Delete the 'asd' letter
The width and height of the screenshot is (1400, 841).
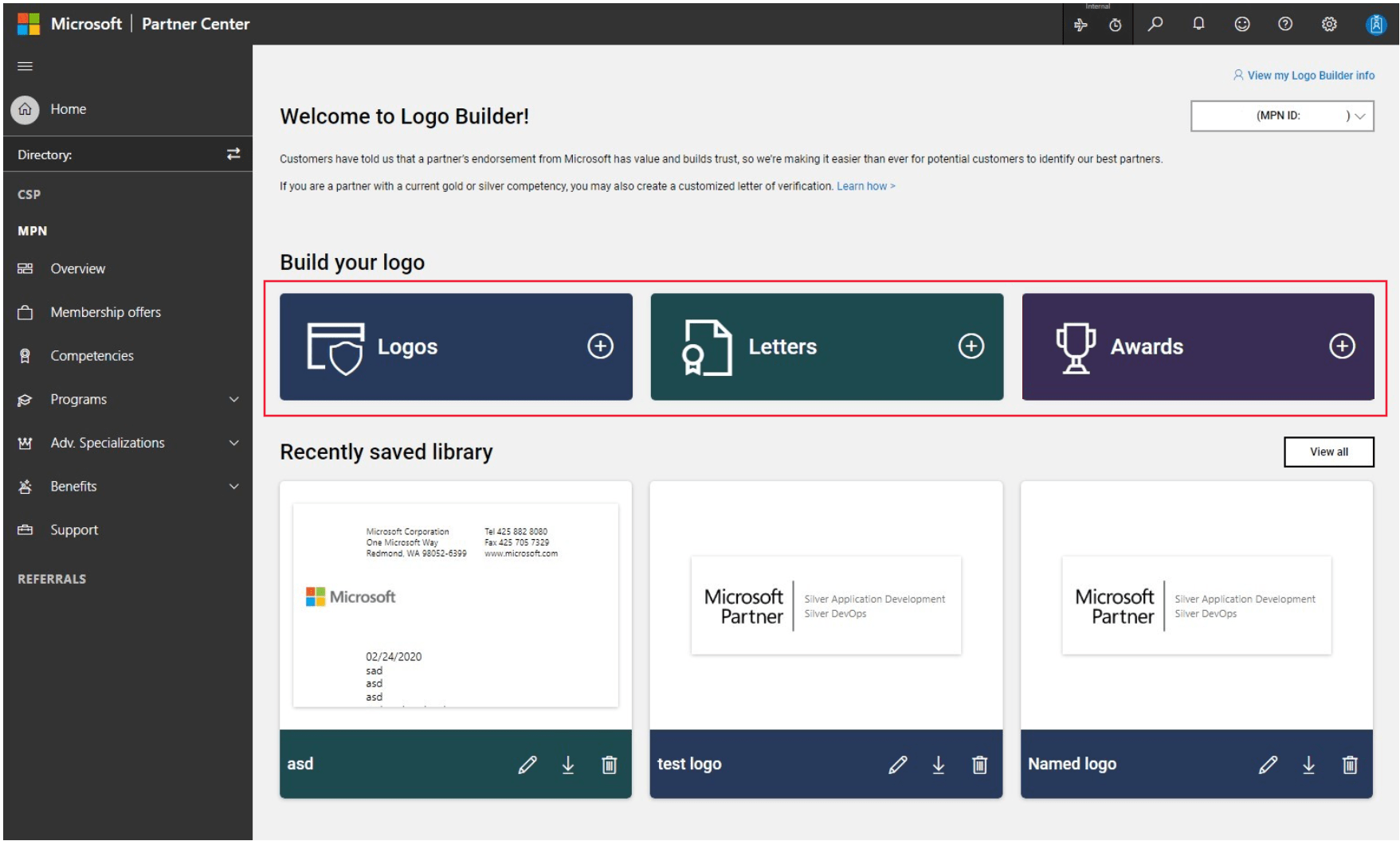point(609,765)
